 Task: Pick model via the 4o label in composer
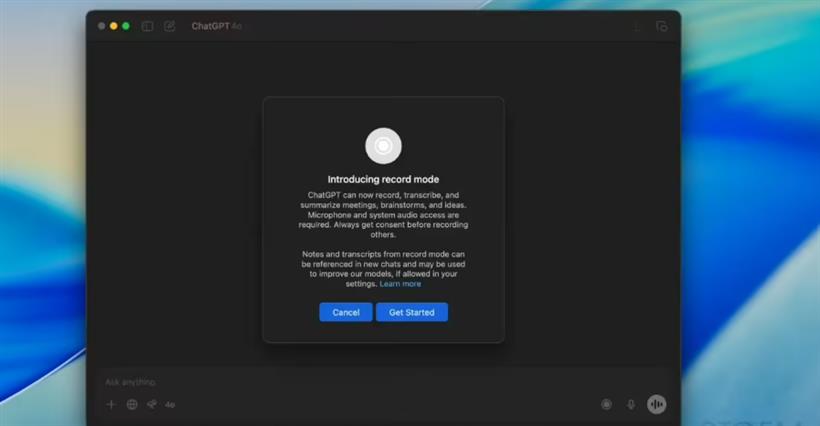tap(170, 405)
